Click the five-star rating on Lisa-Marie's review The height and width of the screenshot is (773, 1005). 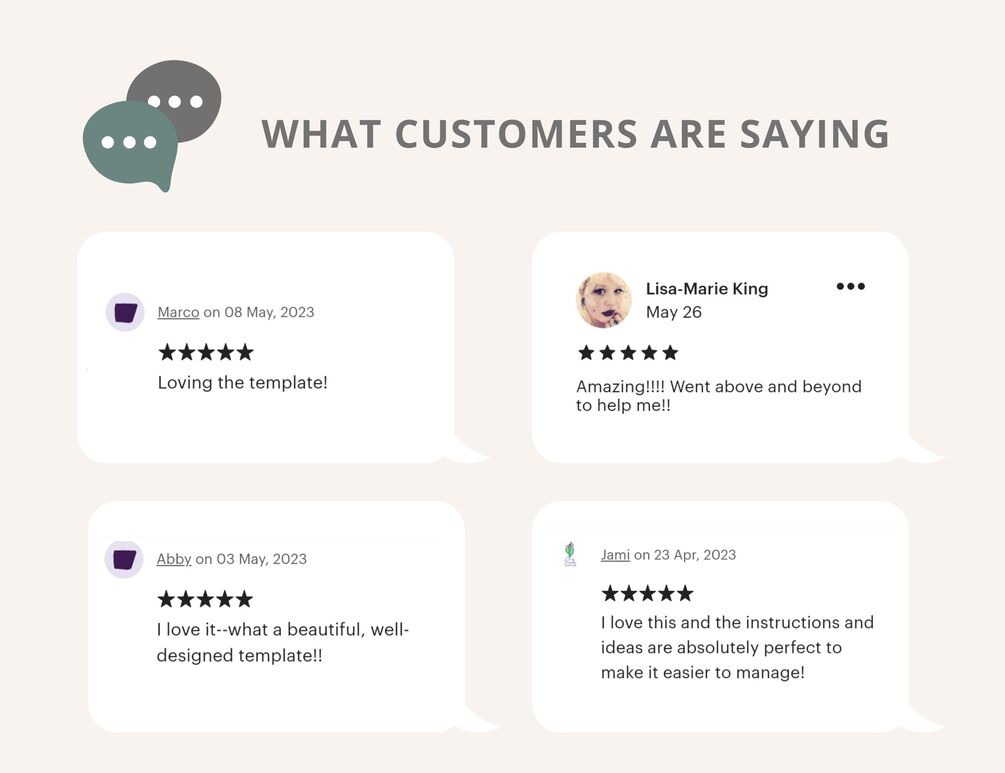click(x=628, y=353)
